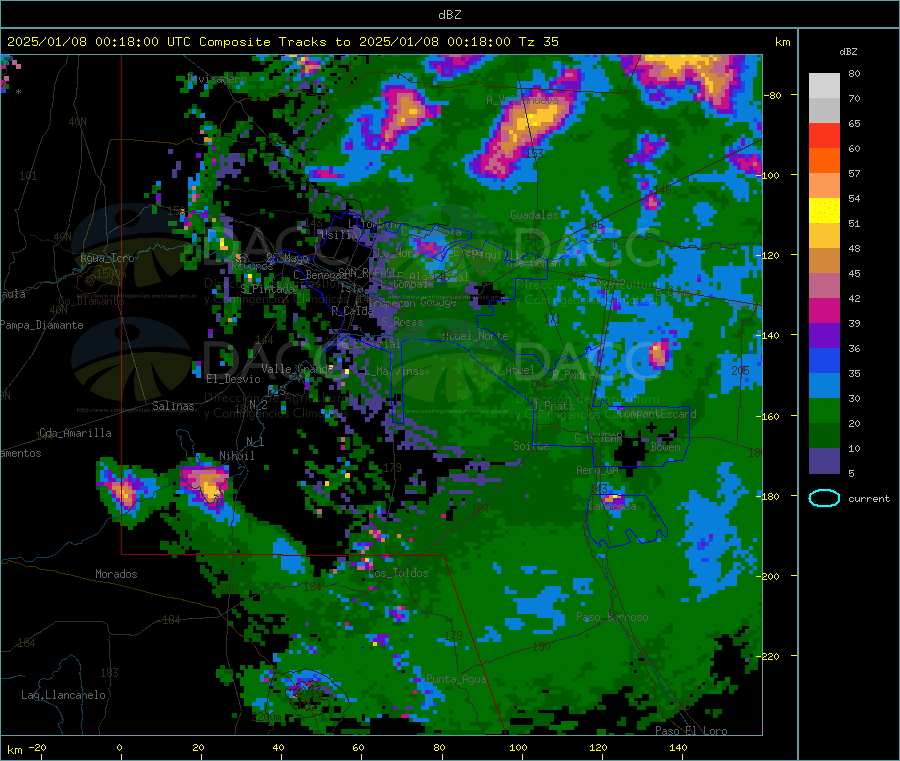The width and height of the screenshot is (900, 761).
Task: Click the strong echo cell west of Nihuil
Action: [x=124, y=492]
